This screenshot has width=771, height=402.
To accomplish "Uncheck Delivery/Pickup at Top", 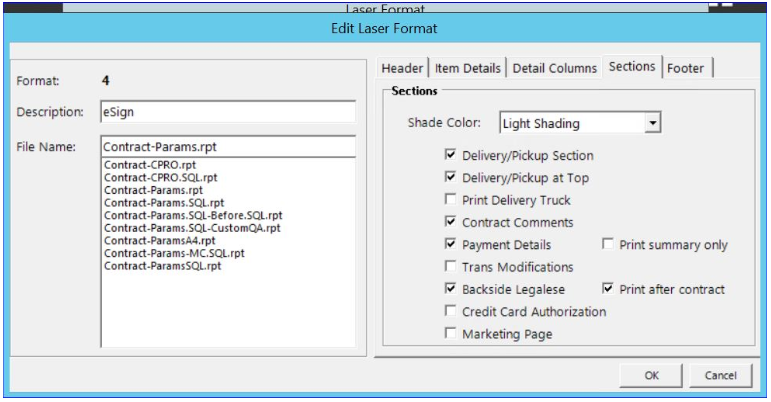I will click(x=451, y=178).
